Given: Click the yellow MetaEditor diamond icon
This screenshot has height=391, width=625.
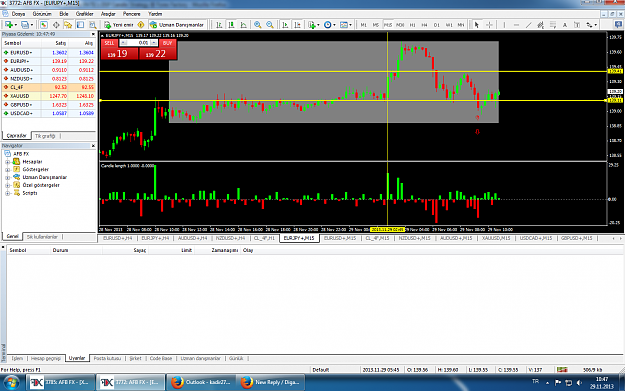Looking at the screenshot, I should pyautogui.click(x=141, y=25).
